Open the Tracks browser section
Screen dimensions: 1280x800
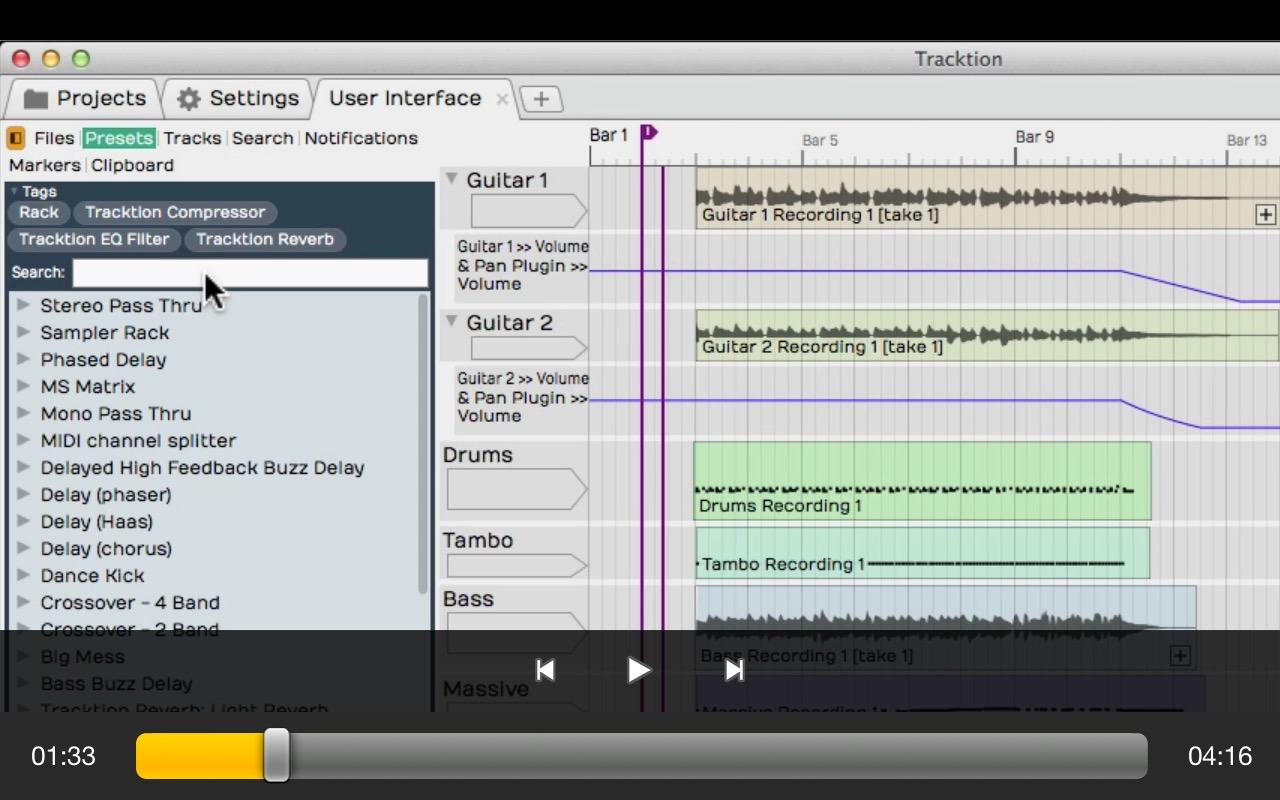pos(192,138)
